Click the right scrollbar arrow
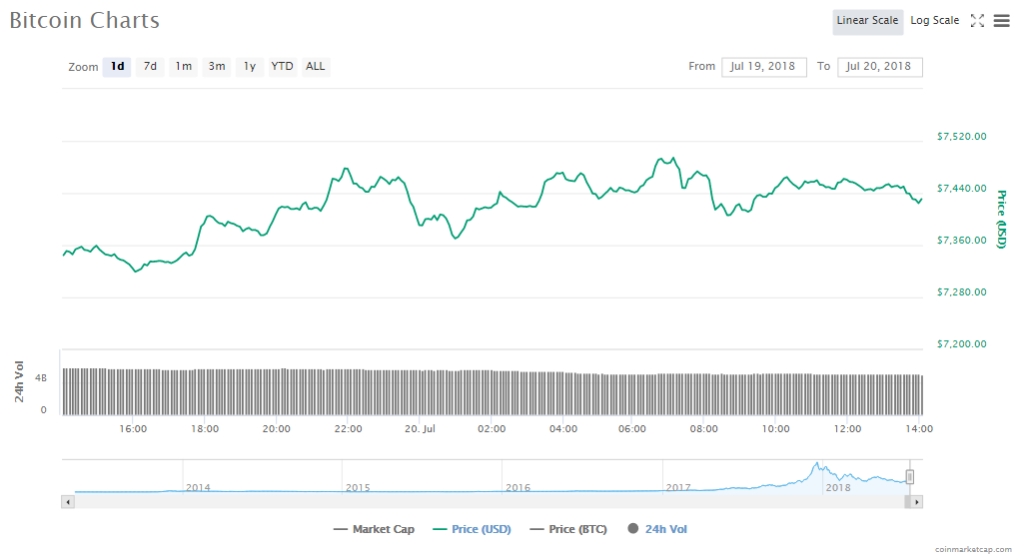Image resolution: width=1024 pixels, height=559 pixels. click(x=917, y=501)
